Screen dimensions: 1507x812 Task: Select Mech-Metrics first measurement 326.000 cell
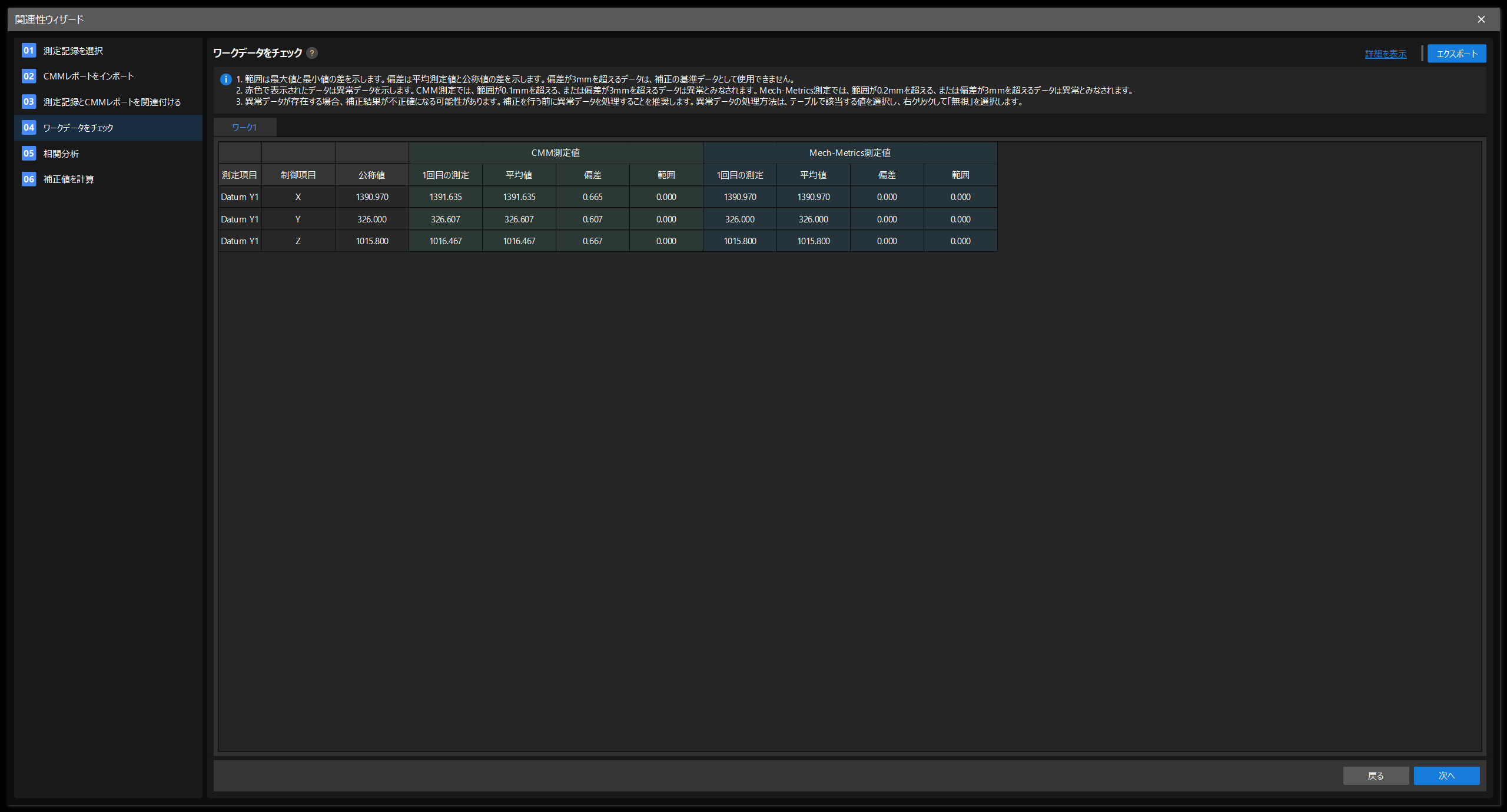(x=740, y=219)
